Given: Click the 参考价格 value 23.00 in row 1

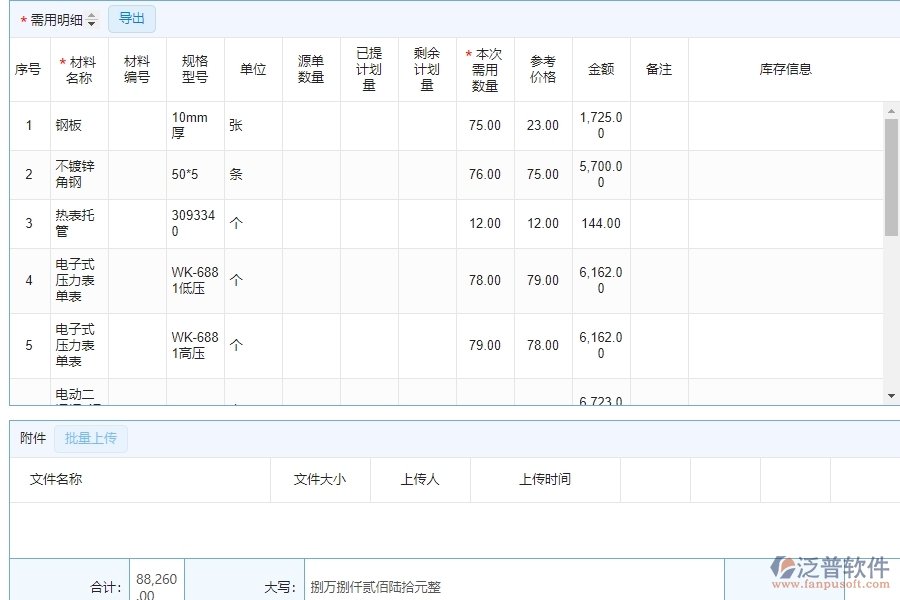Looking at the screenshot, I should click(x=542, y=125).
